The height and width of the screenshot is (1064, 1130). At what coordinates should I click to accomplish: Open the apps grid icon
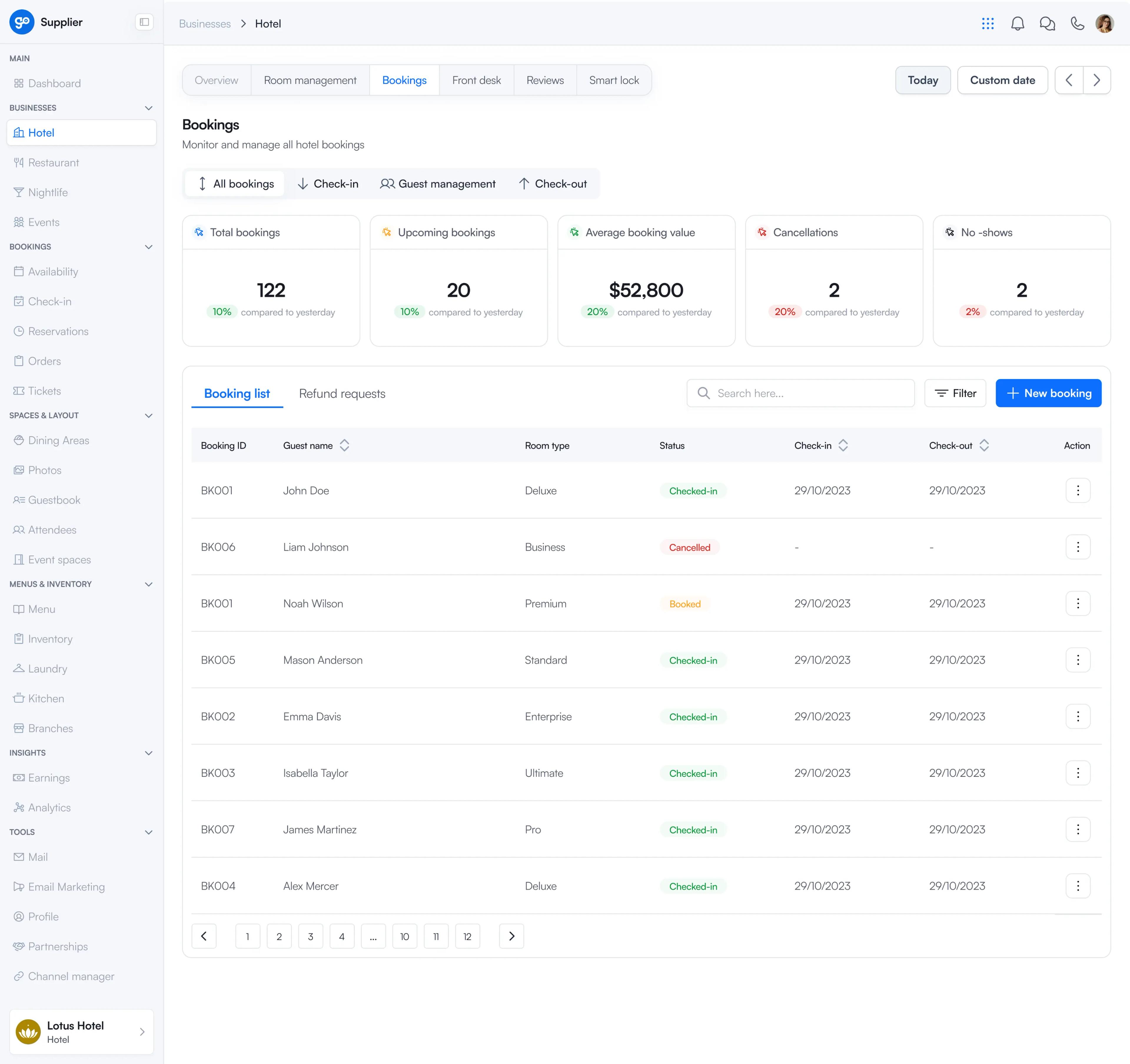pos(988,23)
